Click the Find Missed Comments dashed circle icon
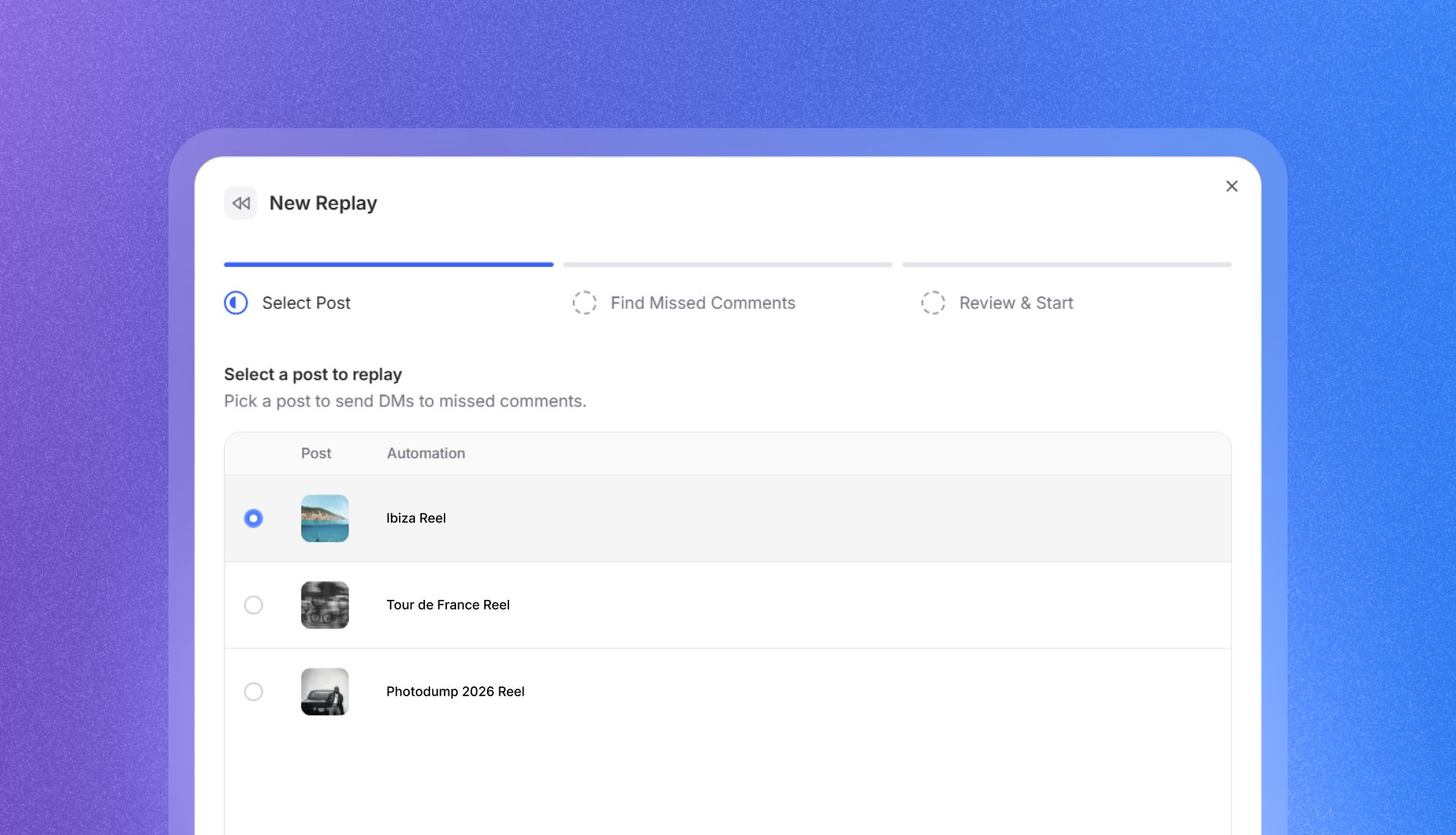This screenshot has width=1456, height=835. (584, 303)
